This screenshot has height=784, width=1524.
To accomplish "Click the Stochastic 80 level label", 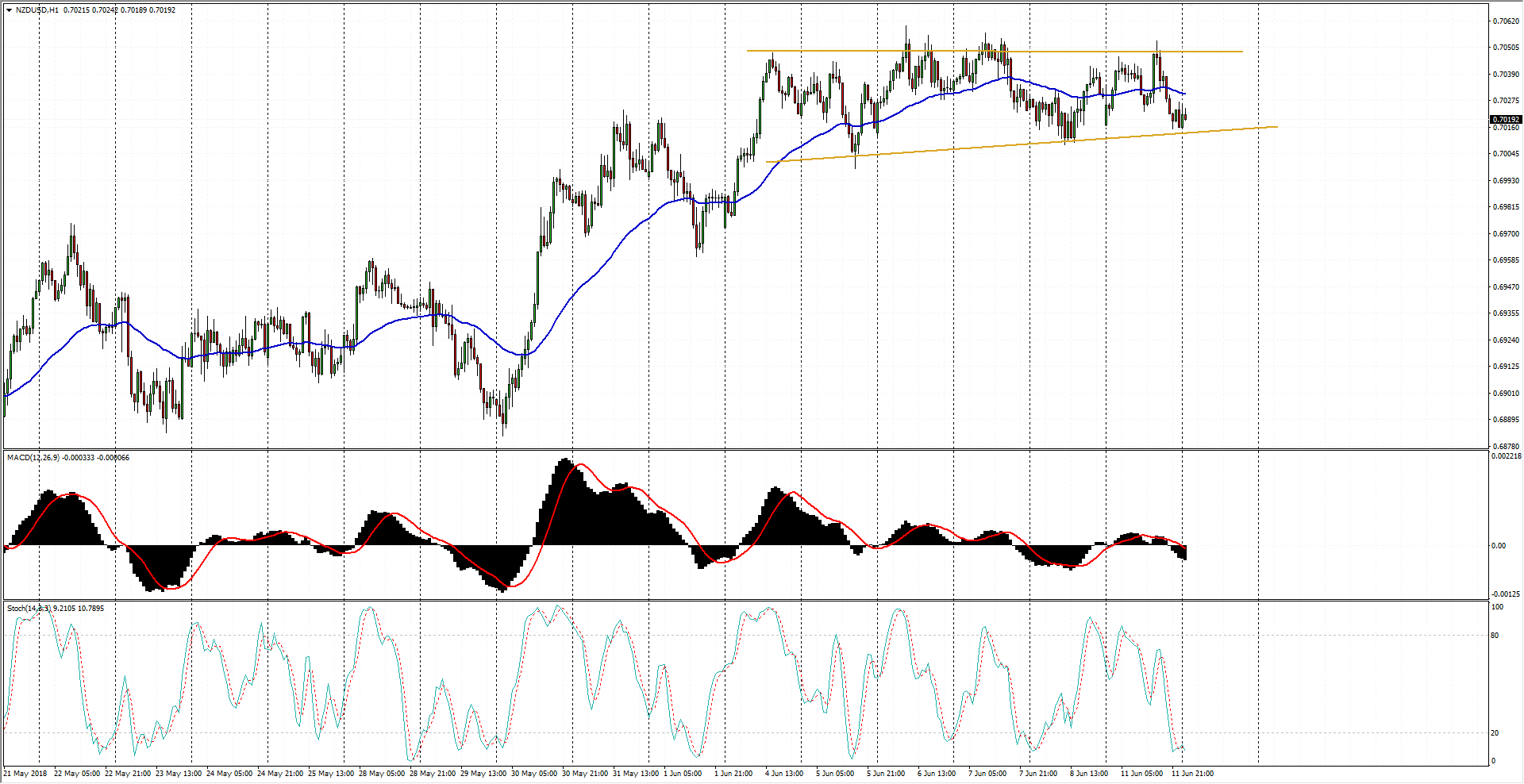I will 1495,636.
